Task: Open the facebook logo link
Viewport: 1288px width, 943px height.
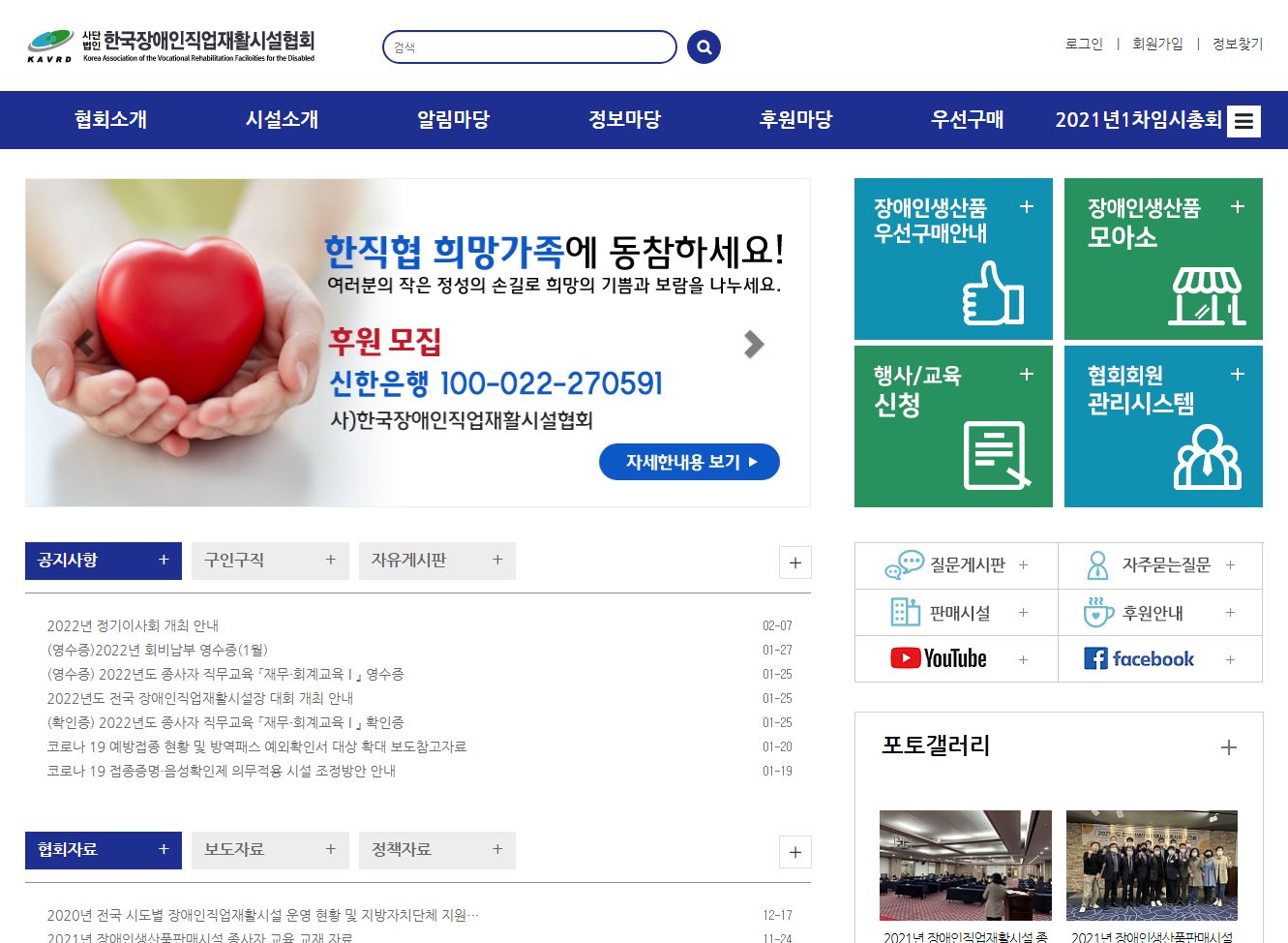Action: [1139, 659]
